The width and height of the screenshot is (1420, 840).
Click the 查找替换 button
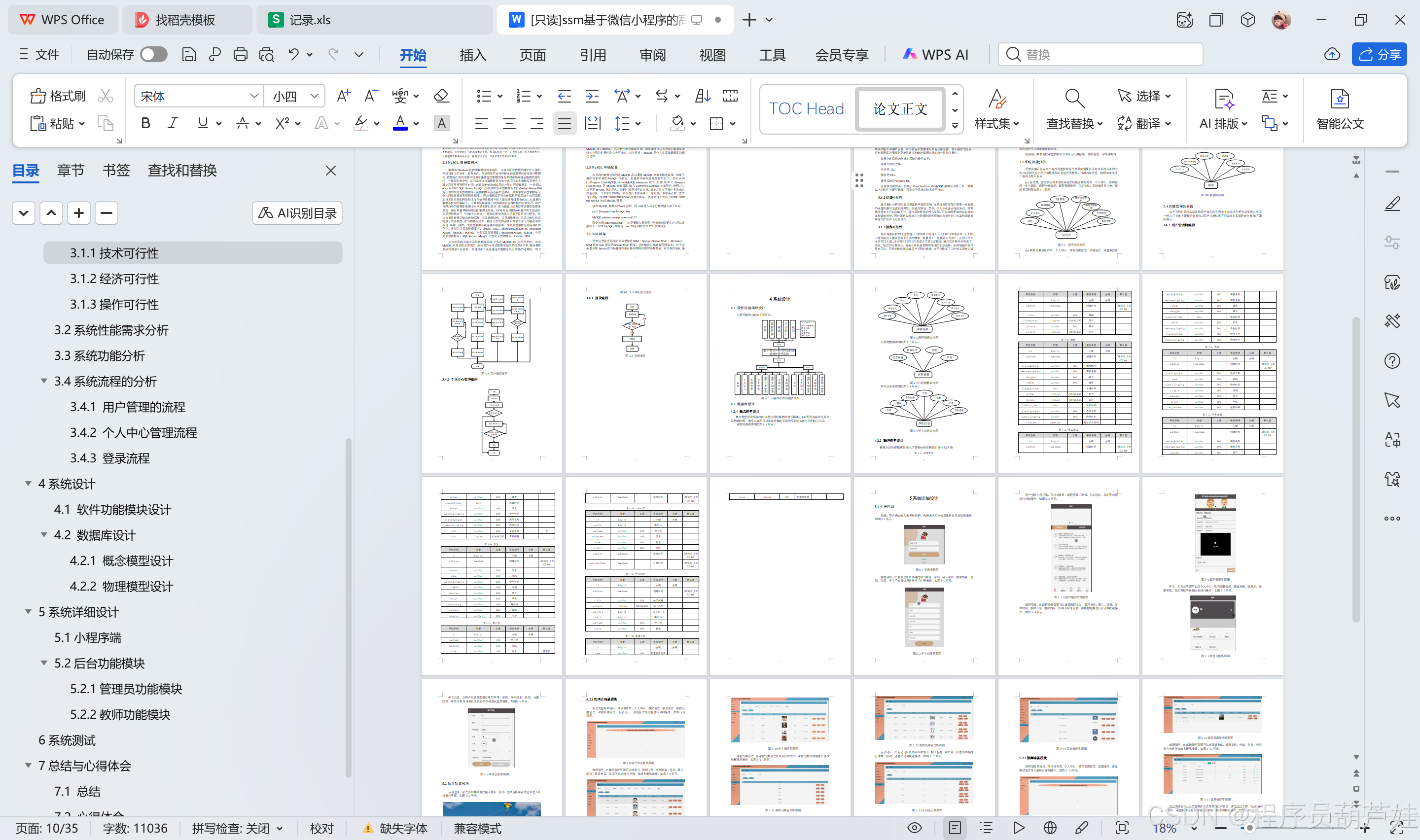tap(1074, 109)
